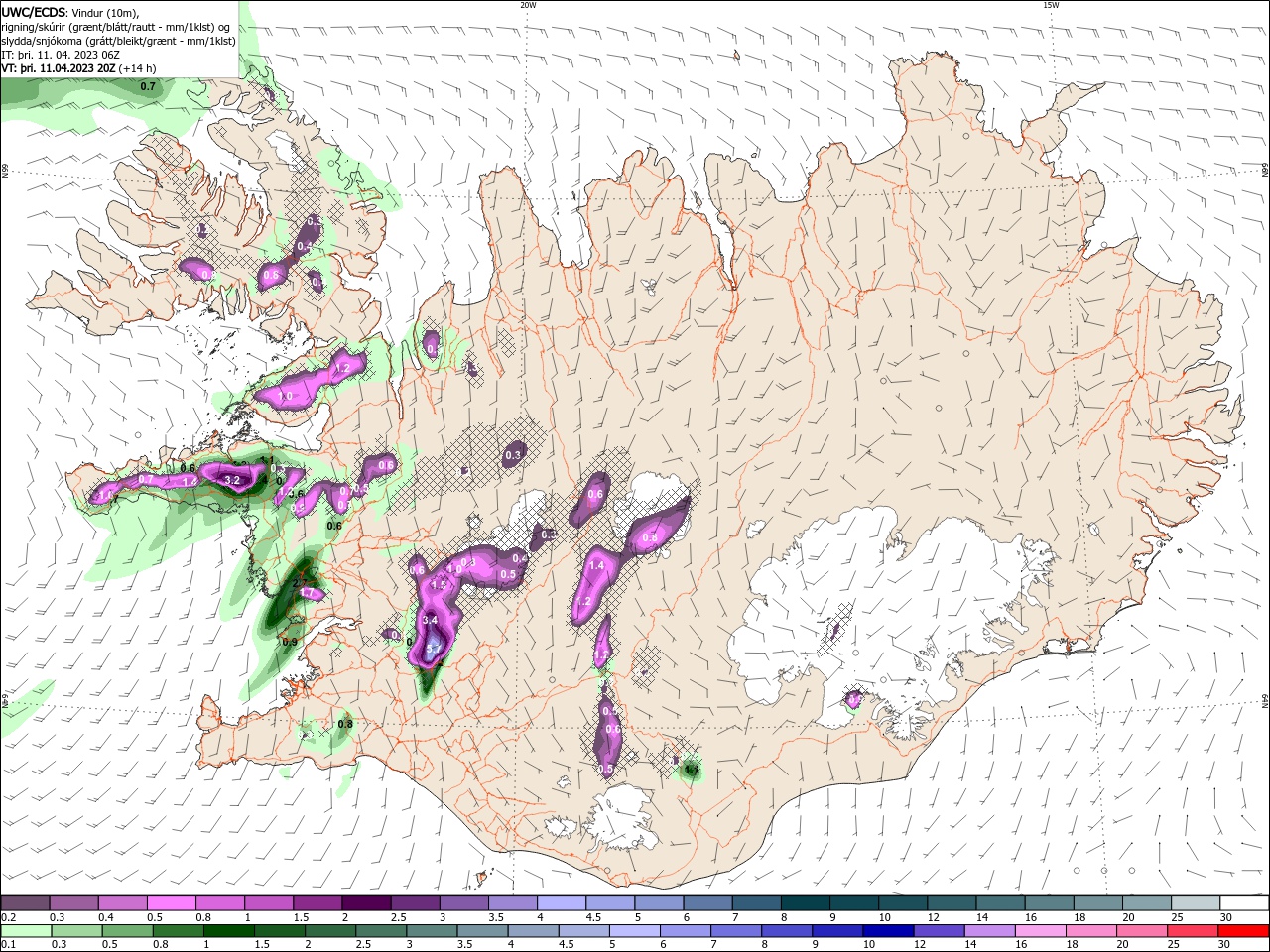Select the 12–14 swatch in the snow scale
Screen dimensions: 1270x952
pyautogui.click(x=952, y=903)
